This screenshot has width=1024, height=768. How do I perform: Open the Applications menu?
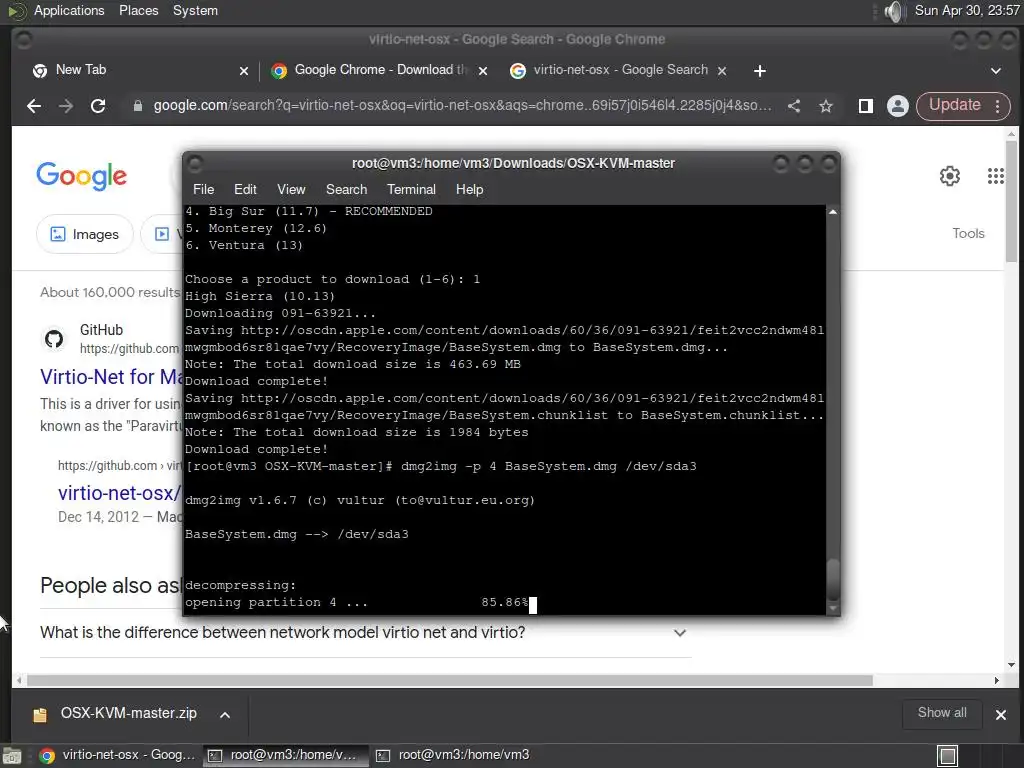[x=69, y=10]
